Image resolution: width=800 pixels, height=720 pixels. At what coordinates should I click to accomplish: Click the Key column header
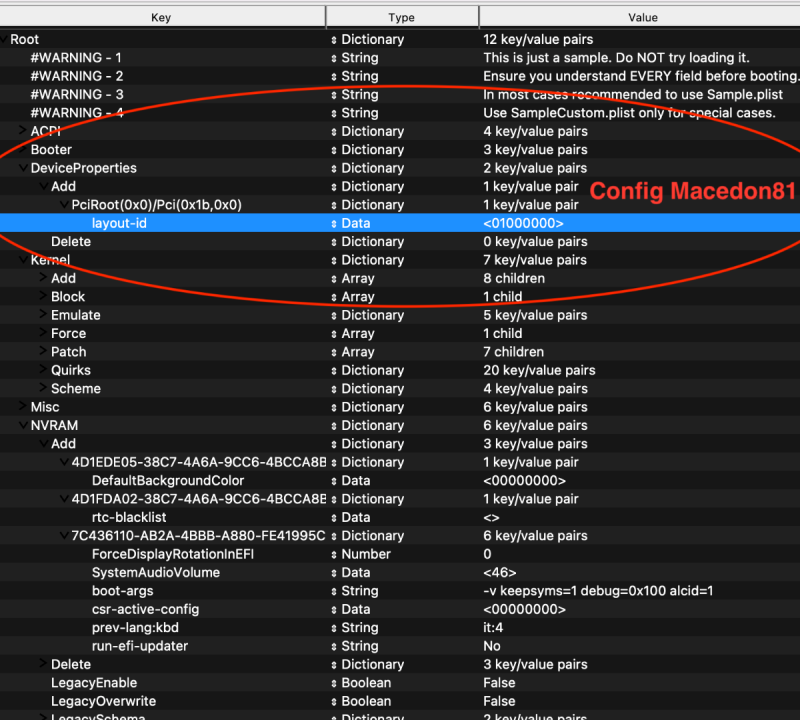pos(160,17)
